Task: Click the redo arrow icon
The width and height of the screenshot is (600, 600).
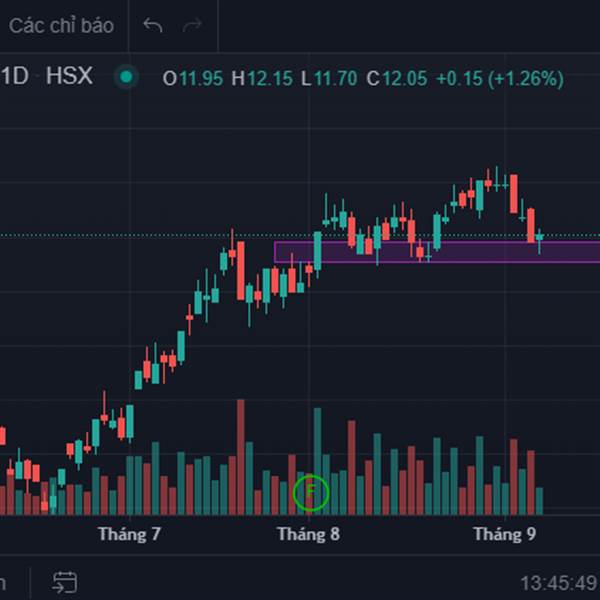Action: 192,25
